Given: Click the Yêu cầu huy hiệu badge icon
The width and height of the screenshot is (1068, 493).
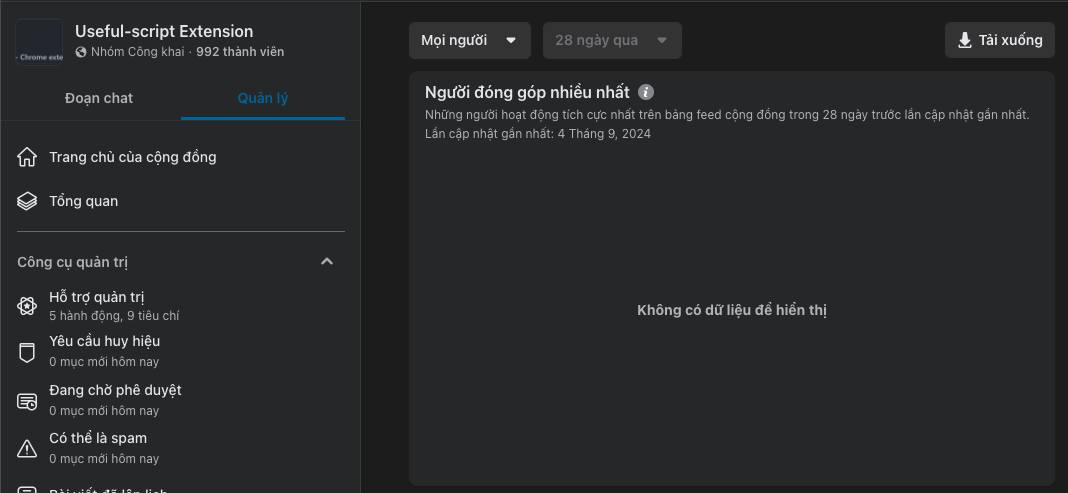Looking at the screenshot, I should (27, 352).
